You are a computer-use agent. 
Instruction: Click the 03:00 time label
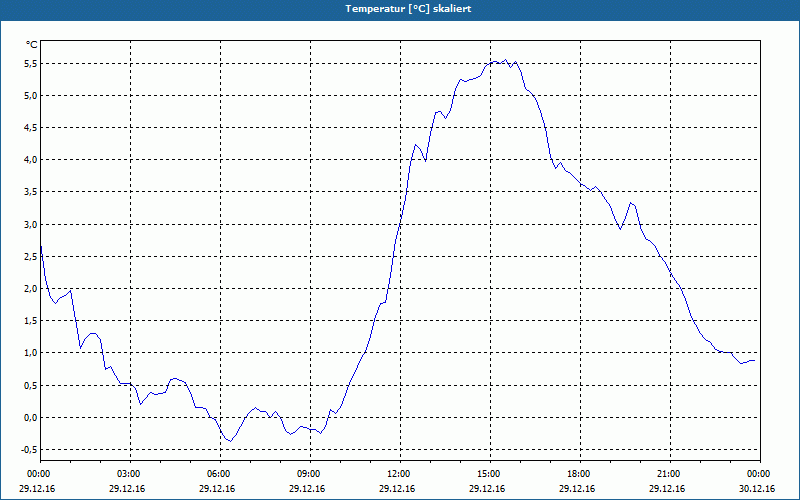pos(128,474)
